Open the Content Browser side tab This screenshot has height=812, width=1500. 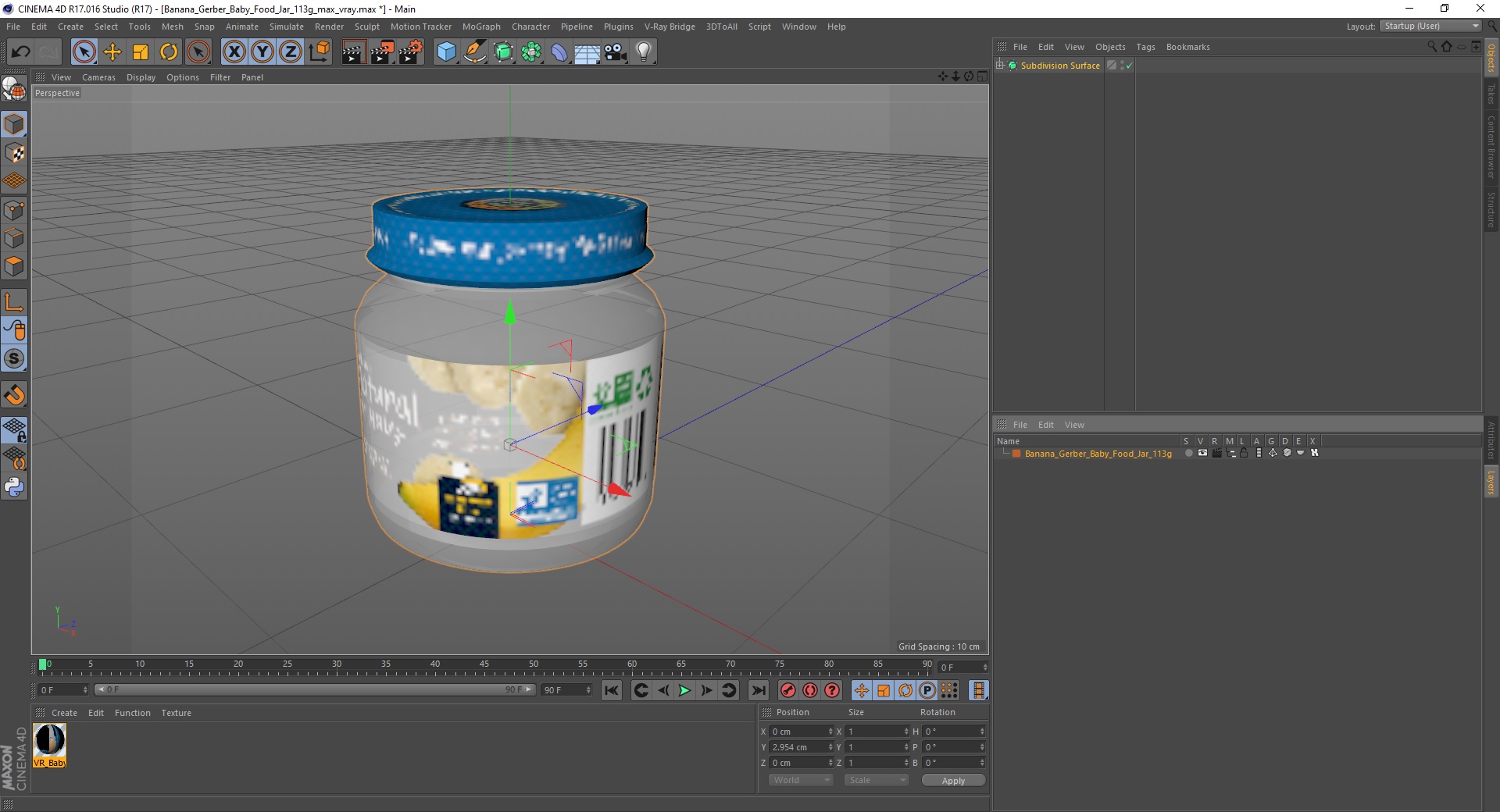(1491, 148)
